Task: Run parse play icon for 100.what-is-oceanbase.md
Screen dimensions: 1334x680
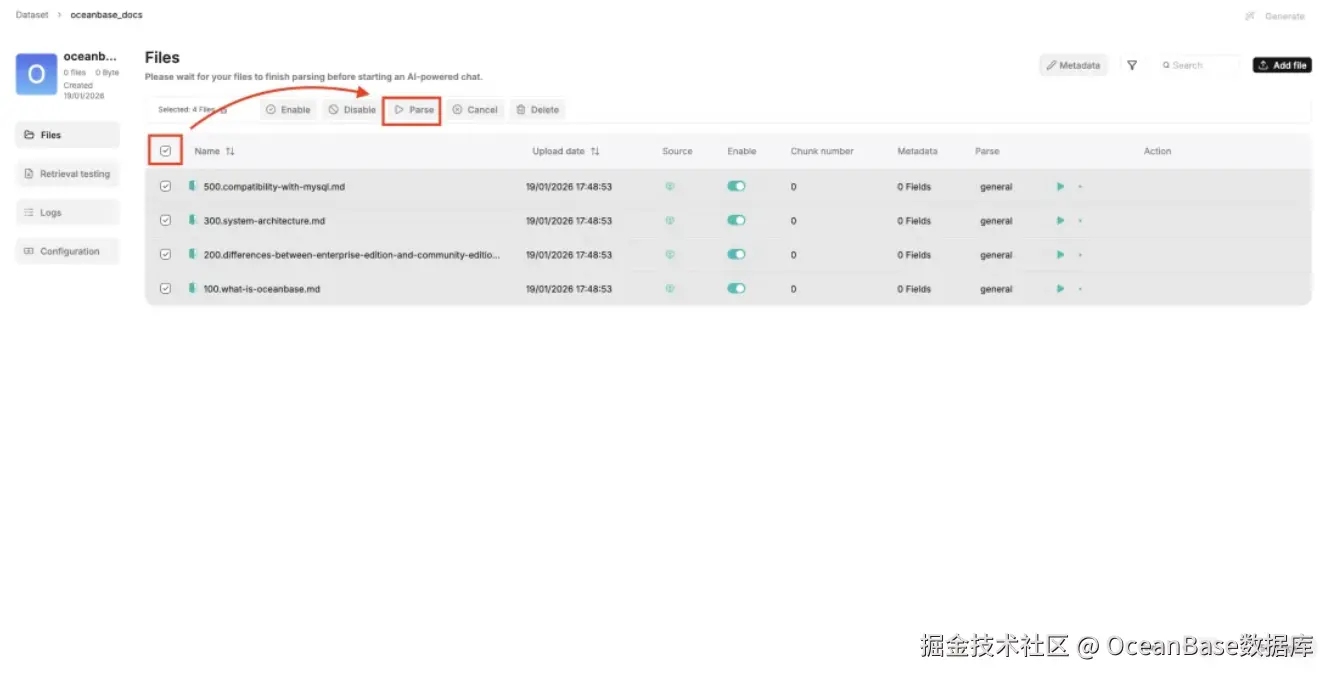Action: tap(1060, 288)
